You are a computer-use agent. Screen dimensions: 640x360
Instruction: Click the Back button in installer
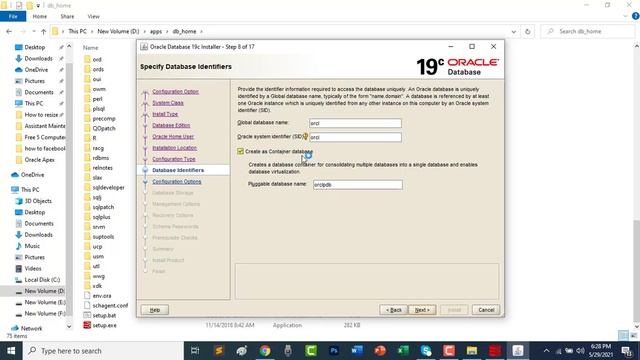[x=393, y=310]
